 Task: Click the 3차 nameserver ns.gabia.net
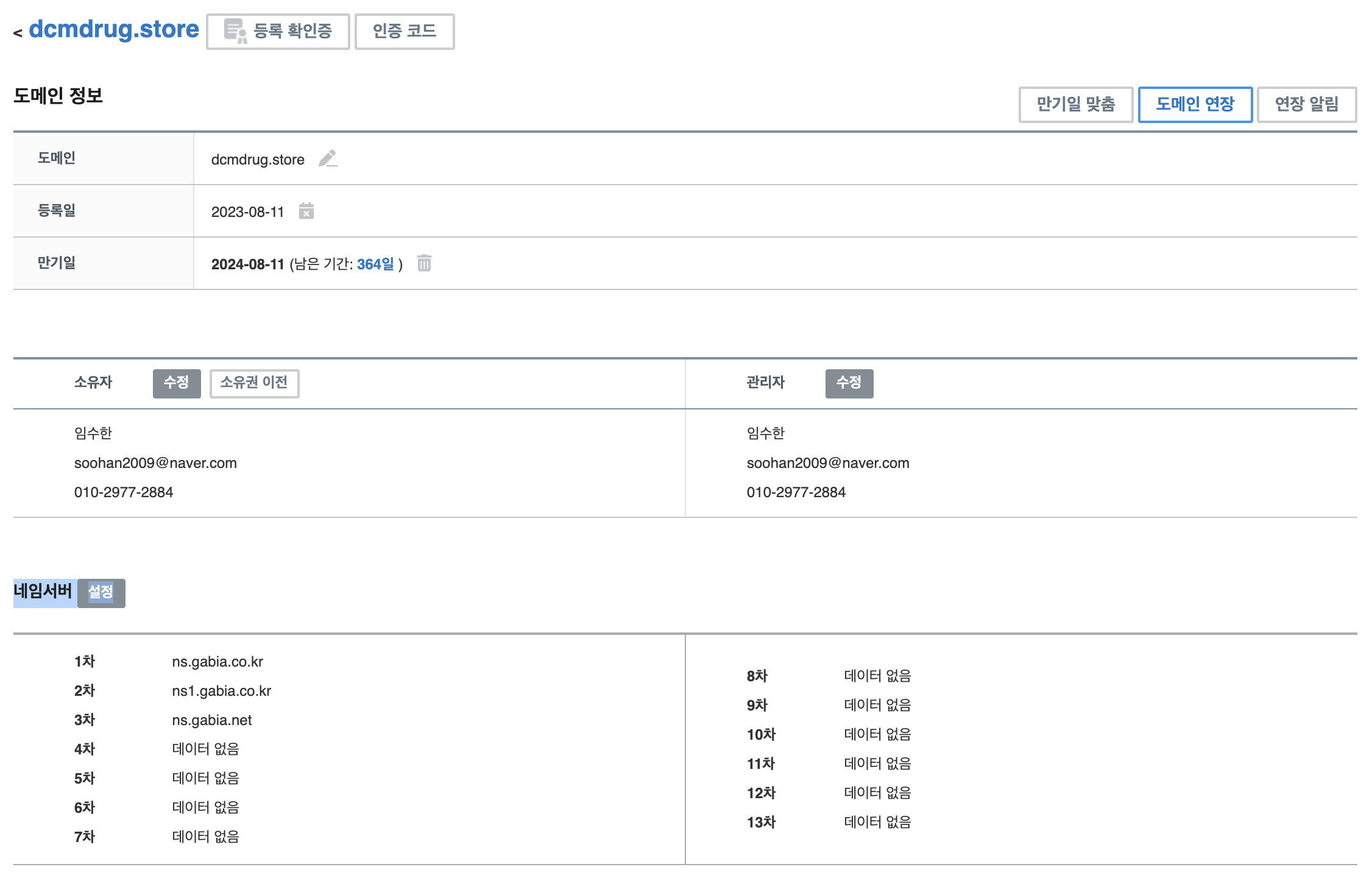[211, 720]
